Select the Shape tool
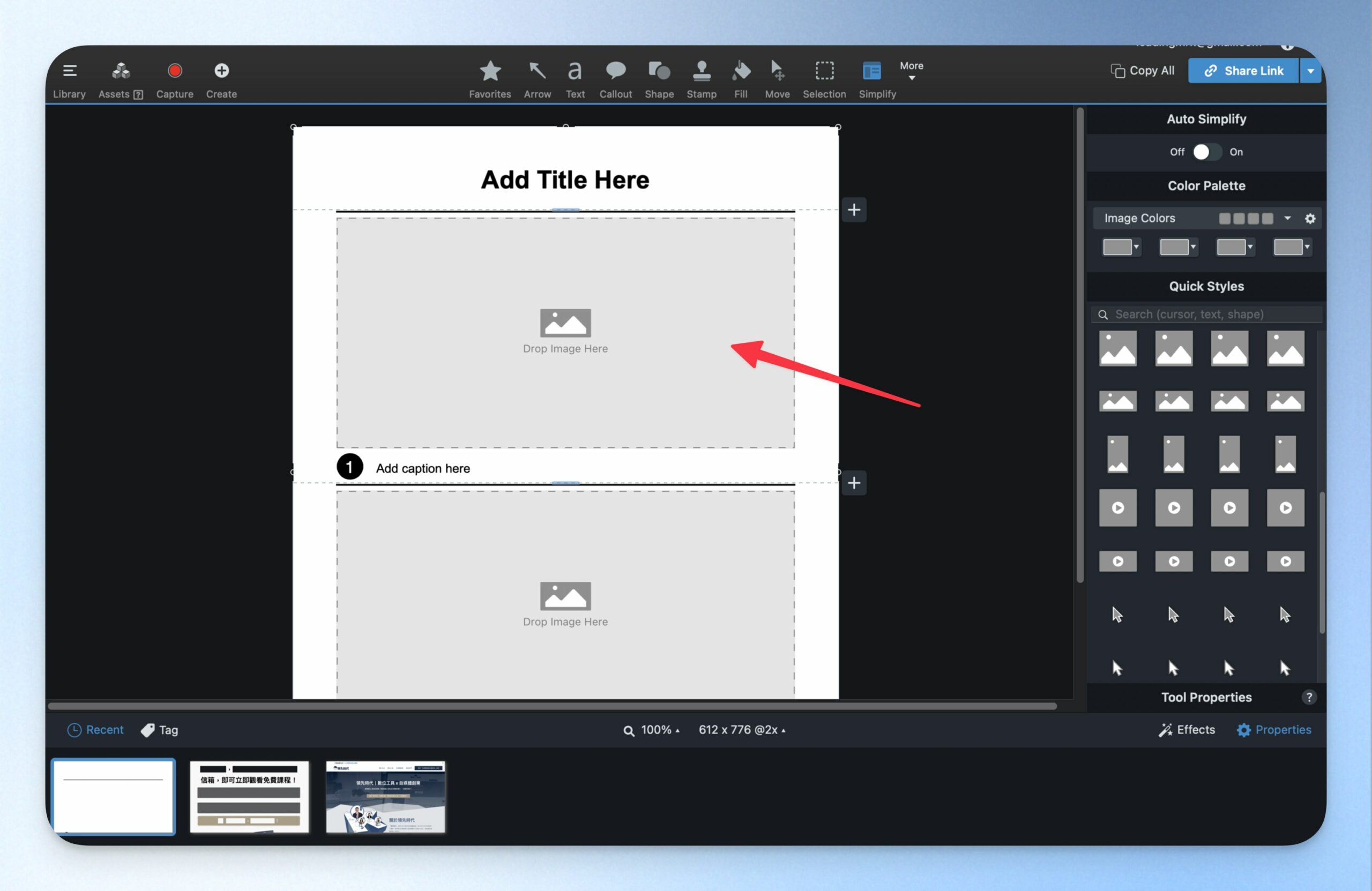 click(x=659, y=79)
